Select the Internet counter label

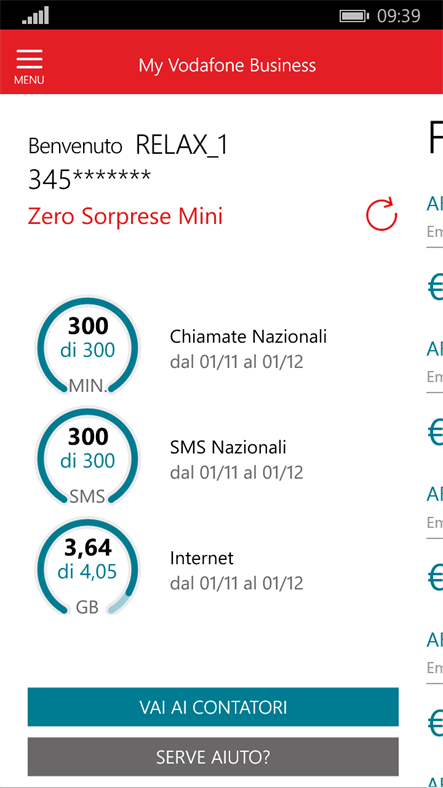[x=202, y=558]
